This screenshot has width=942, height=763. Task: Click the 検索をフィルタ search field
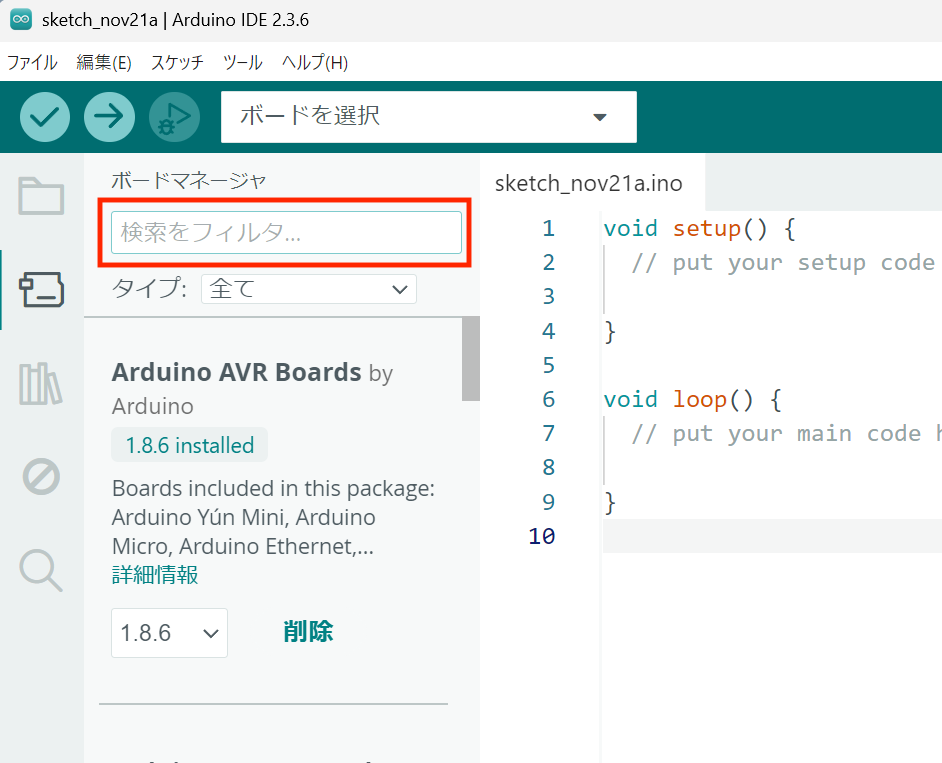[x=286, y=233]
